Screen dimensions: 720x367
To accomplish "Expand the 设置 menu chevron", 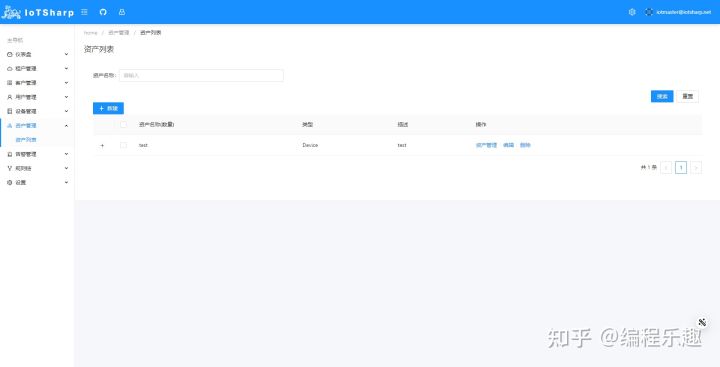I will (x=66, y=182).
